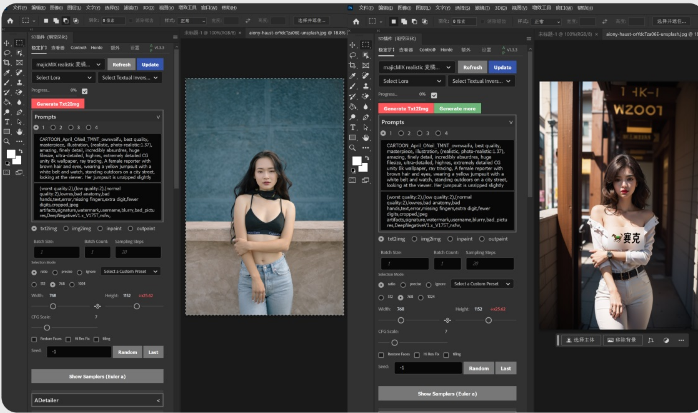Select the Zoom tool in left window toolbar

coord(7,142)
